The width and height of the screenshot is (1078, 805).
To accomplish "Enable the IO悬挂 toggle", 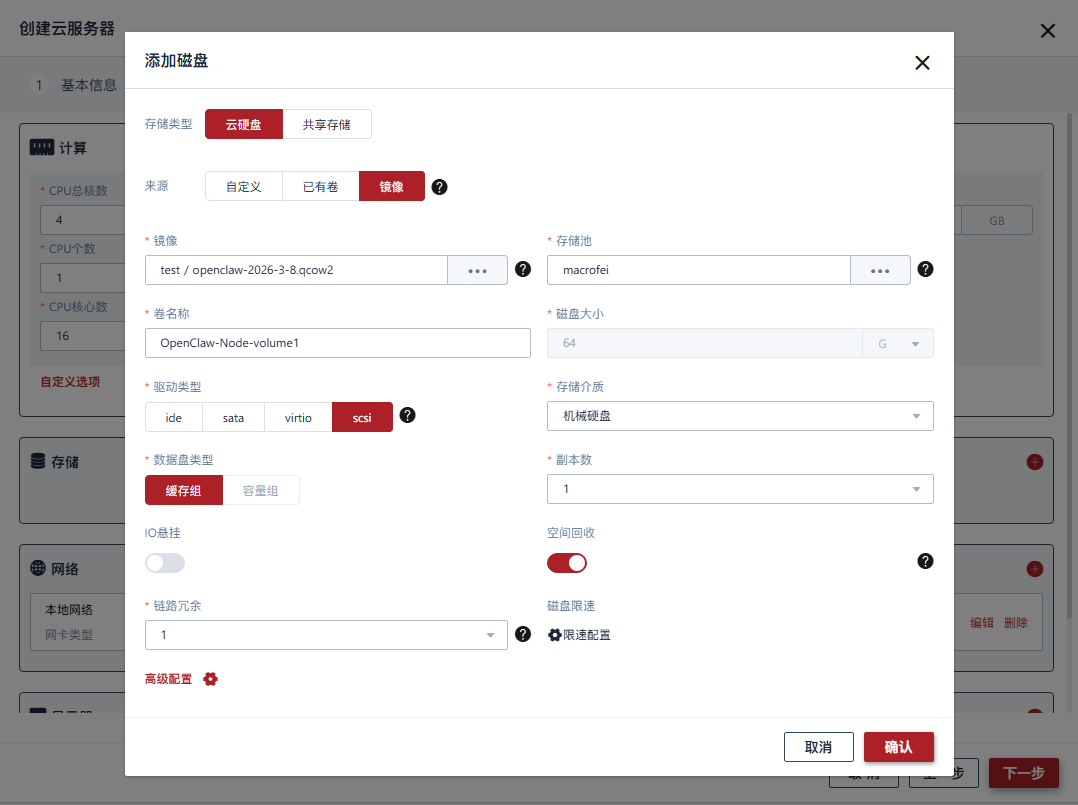I will click(x=165, y=563).
